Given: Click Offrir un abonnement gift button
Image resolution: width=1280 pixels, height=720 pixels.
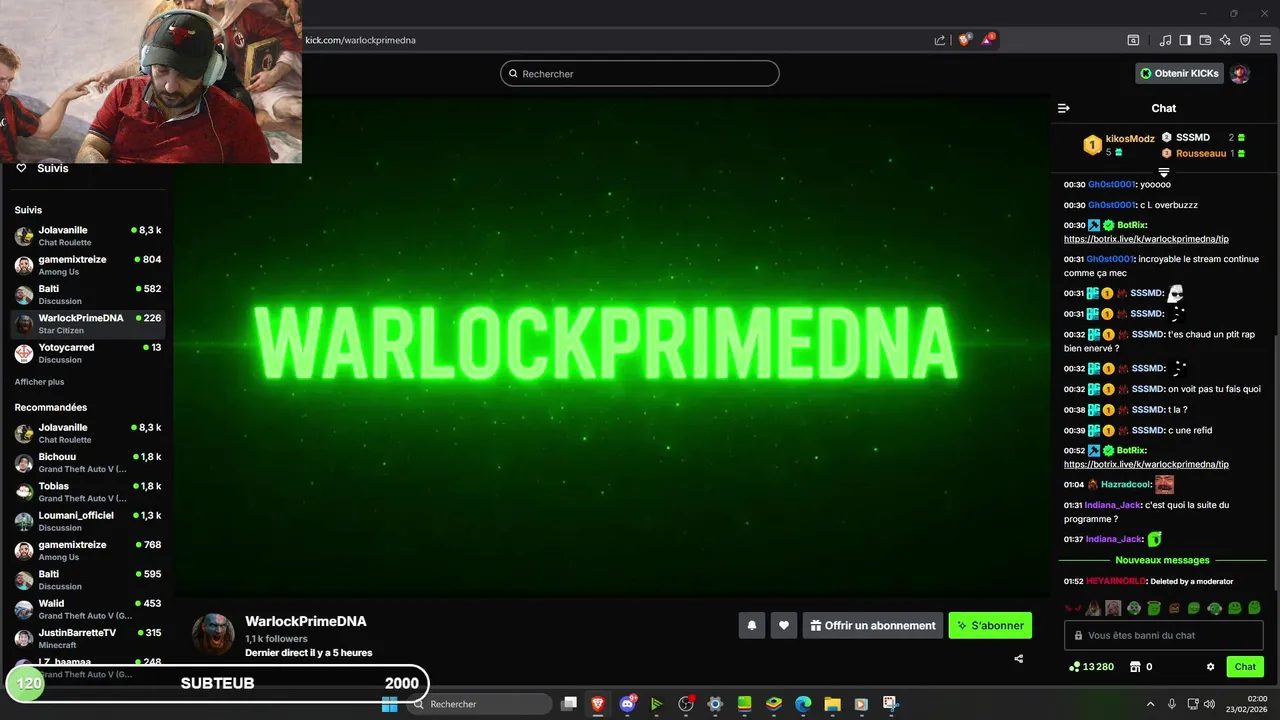Looking at the screenshot, I should [x=873, y=625].
